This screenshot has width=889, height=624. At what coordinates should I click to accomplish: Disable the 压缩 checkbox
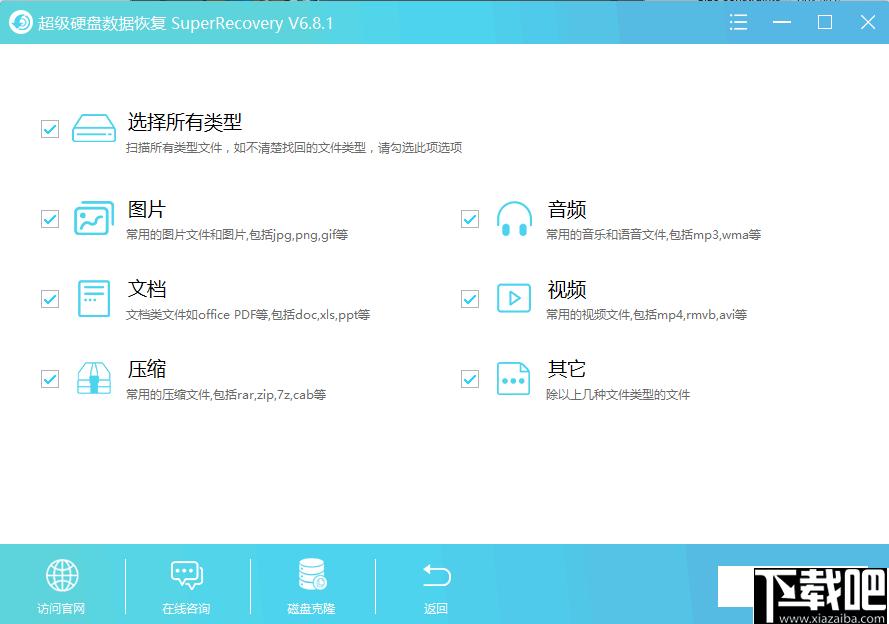click(50, 379)
